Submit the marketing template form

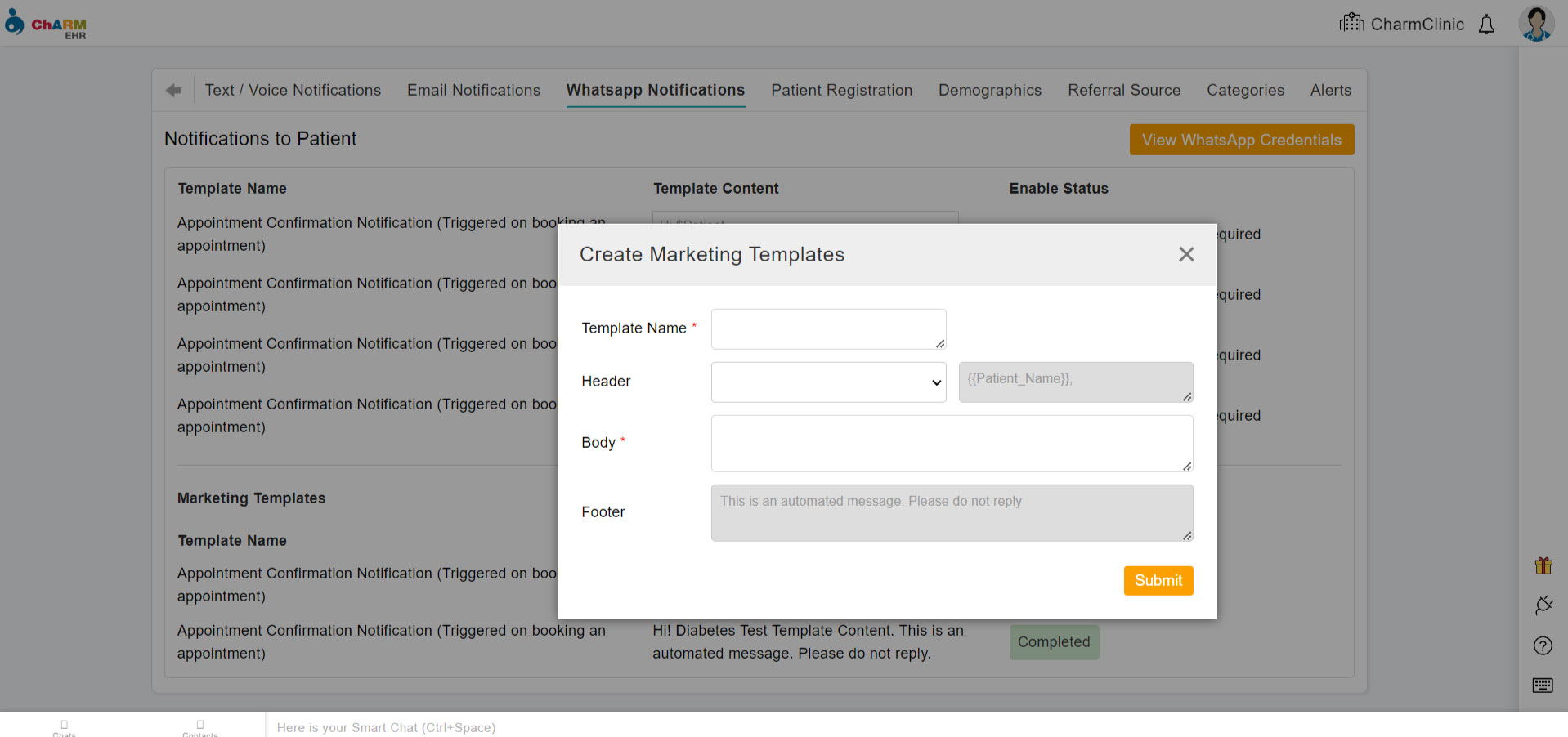1158,580
